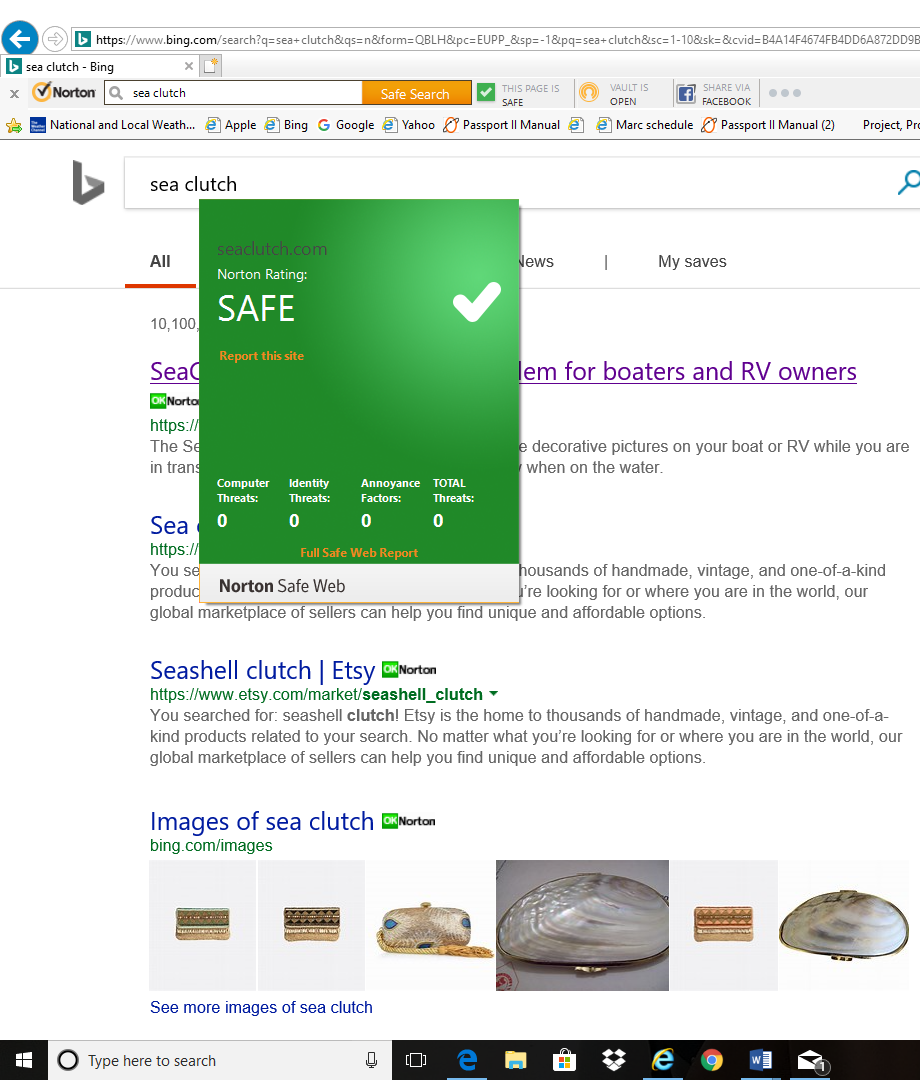Screen dimensions: 920x1080
Task: Open the Google bookmark
Action: point(346,125)
